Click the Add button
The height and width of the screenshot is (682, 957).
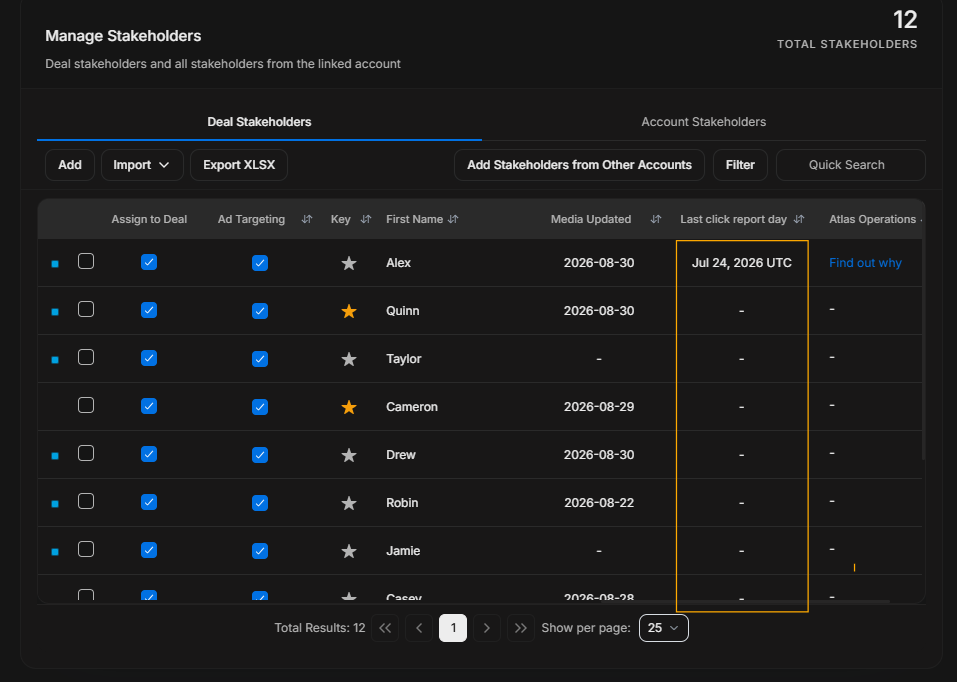point(70,165)
